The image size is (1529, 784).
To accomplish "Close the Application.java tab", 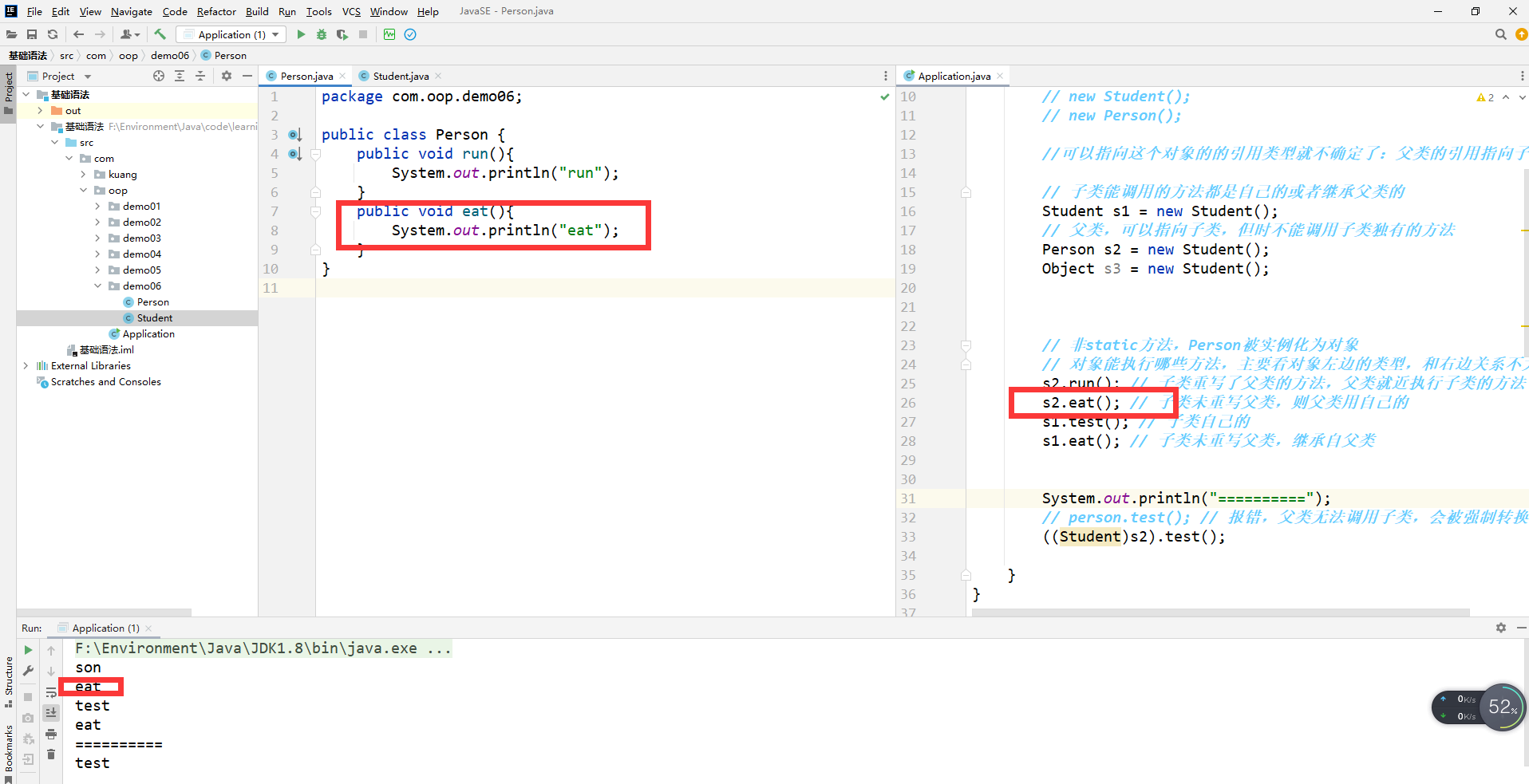I will coord(1000,76).
